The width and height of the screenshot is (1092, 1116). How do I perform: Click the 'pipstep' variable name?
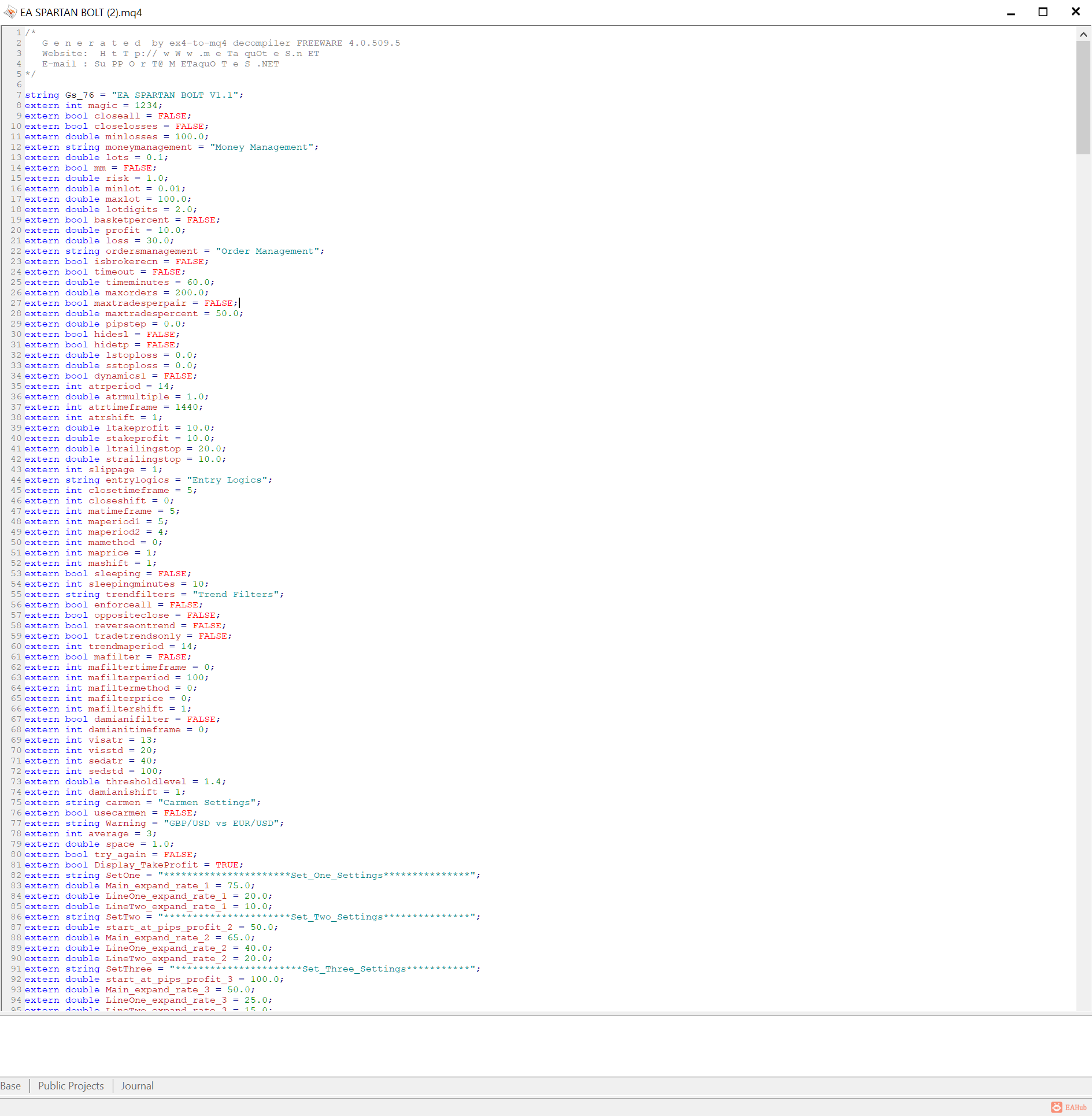click(126, 324)
